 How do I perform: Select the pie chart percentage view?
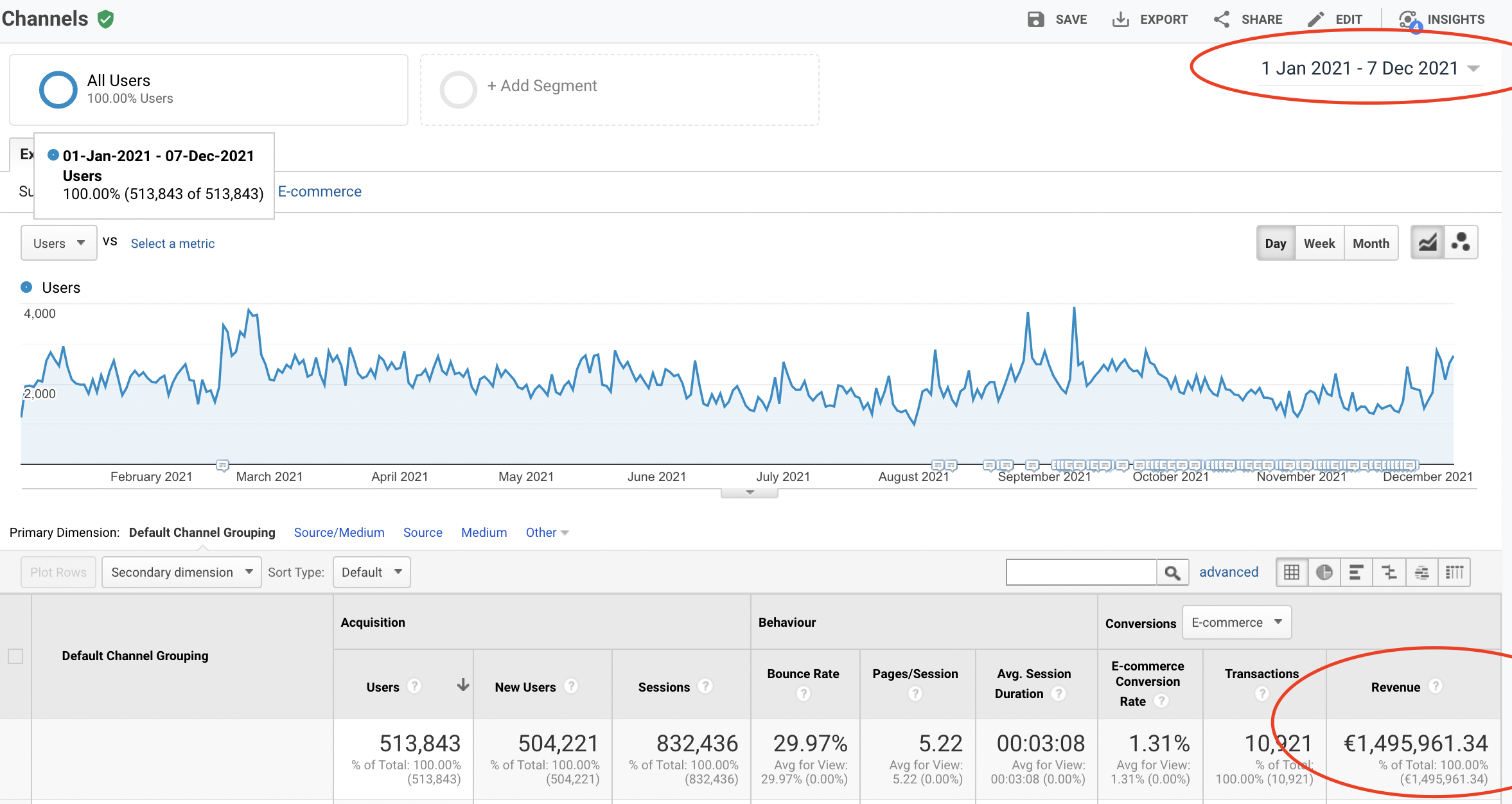tap(1324, 572)
